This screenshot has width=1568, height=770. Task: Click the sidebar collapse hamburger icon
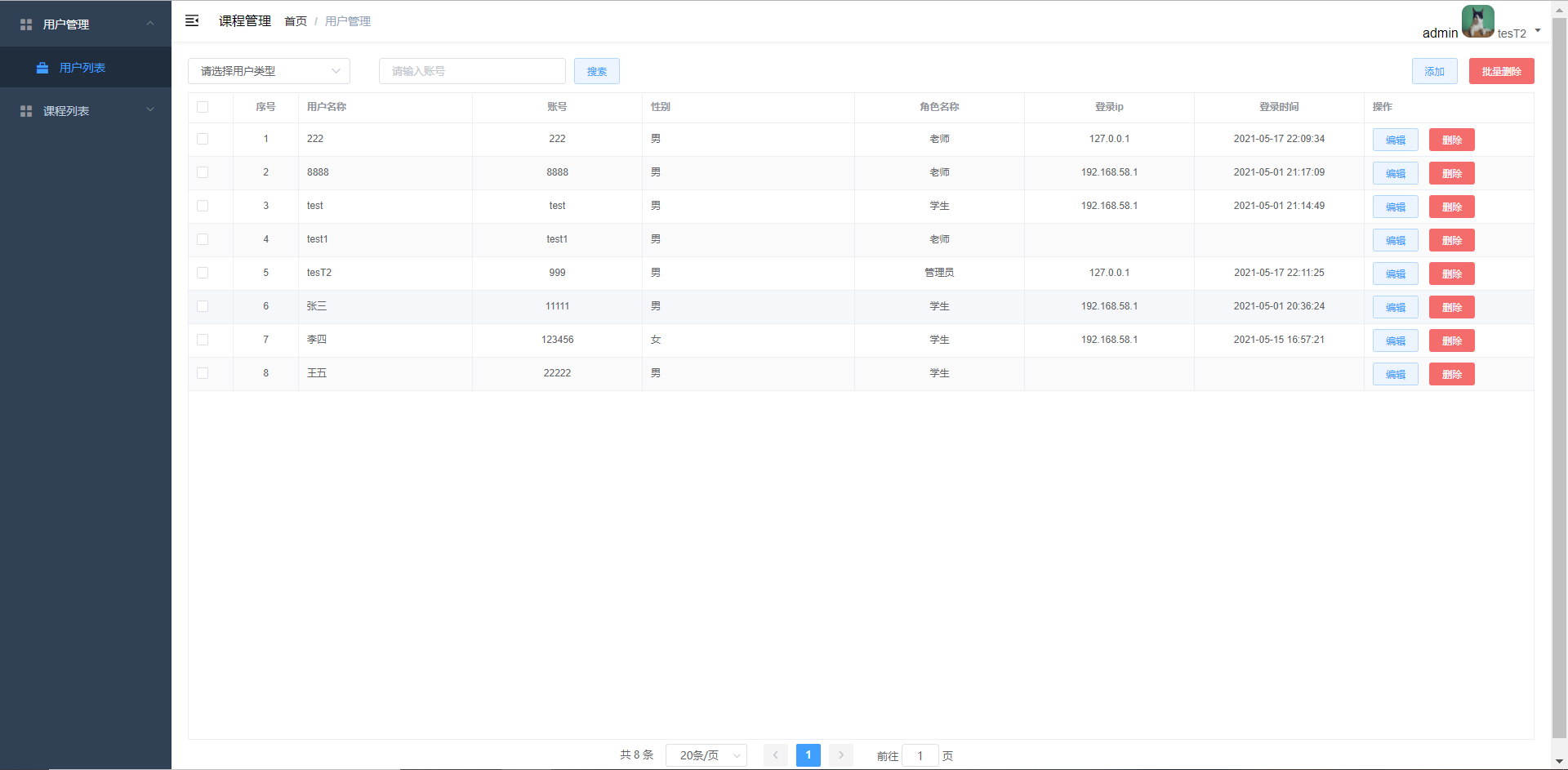coord(192,21)
